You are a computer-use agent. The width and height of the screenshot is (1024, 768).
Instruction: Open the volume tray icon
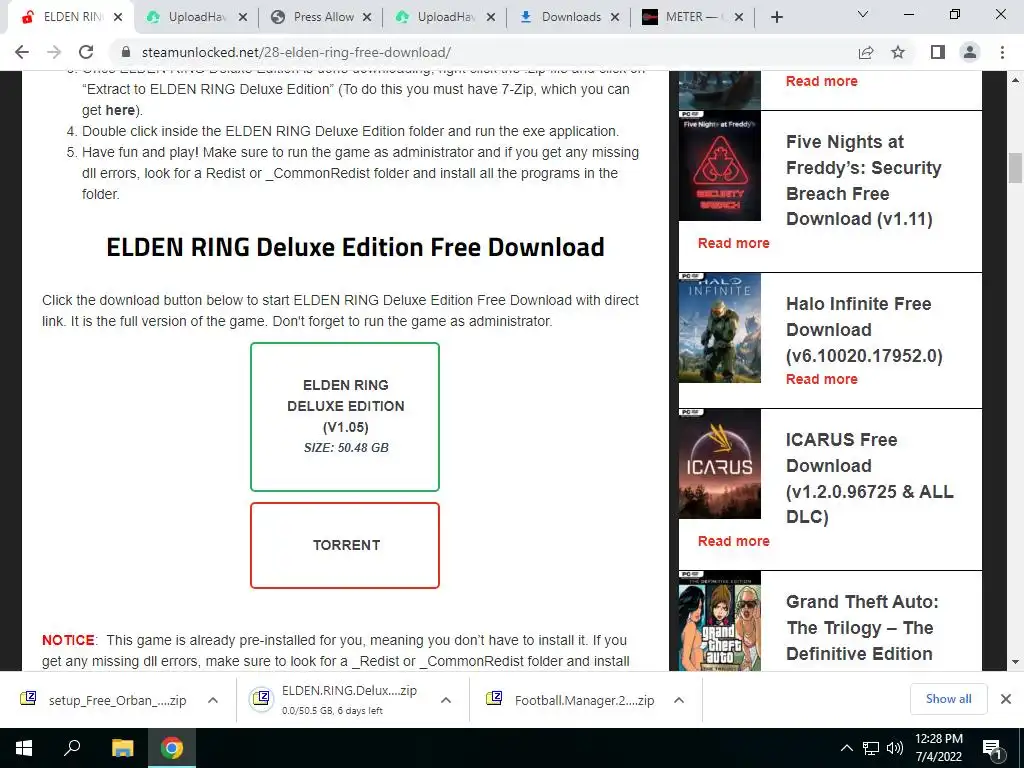[895, 748]
